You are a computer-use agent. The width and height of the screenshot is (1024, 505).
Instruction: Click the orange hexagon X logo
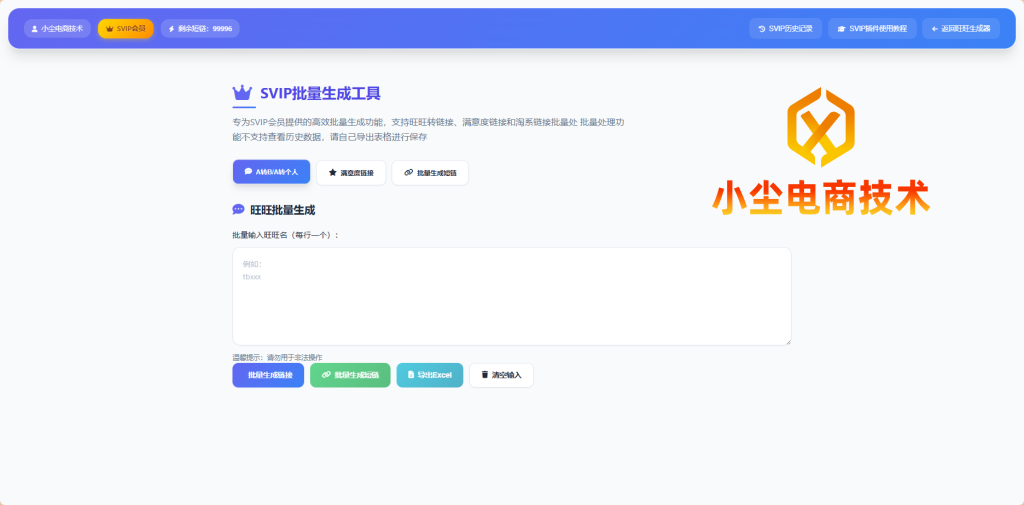coord(820,129)
